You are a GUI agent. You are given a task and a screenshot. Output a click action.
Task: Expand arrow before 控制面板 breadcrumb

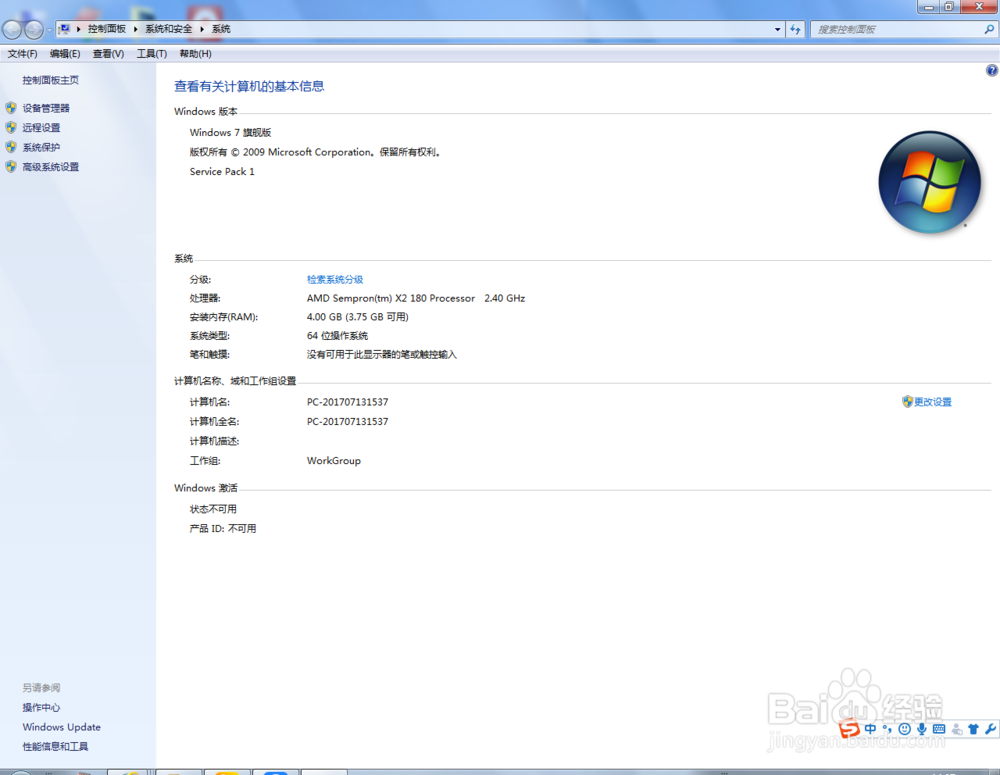click(78, 29)
